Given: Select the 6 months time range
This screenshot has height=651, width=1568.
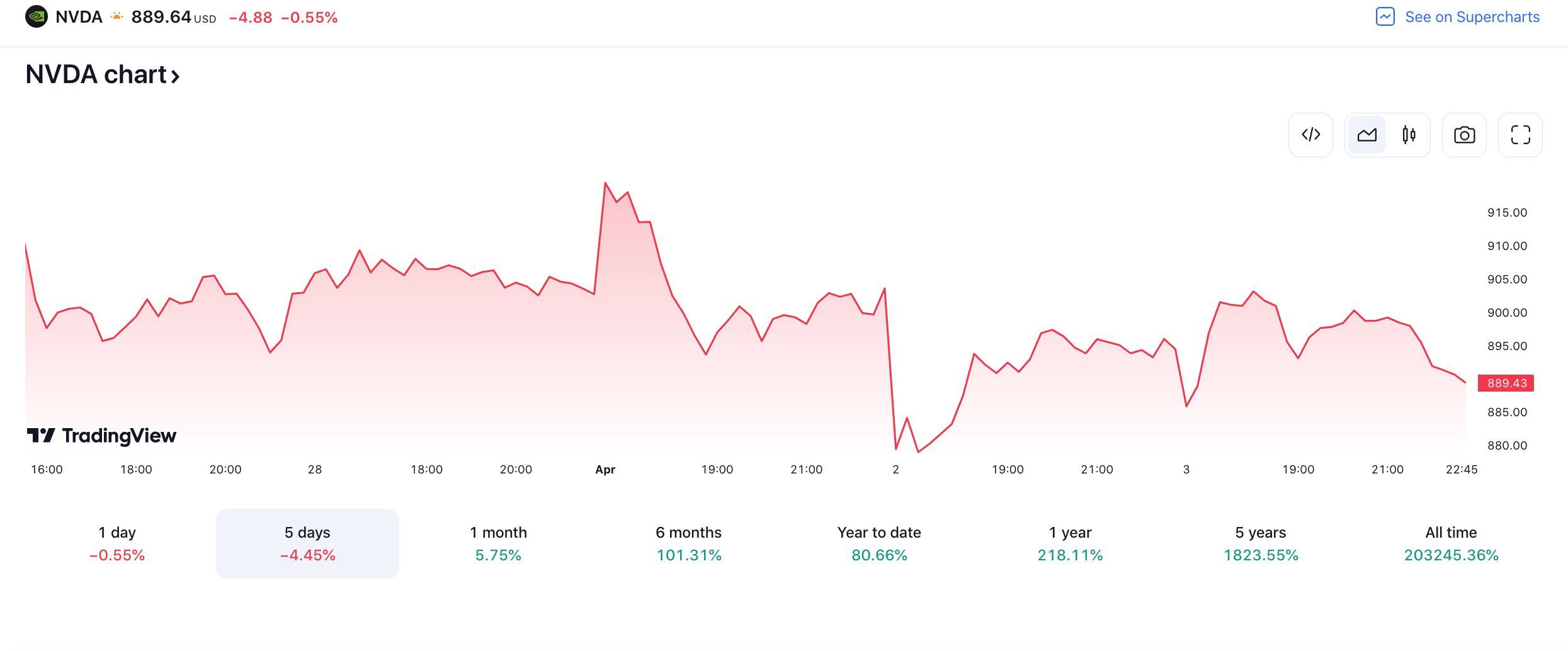Looking at the screenshot, I should [688, 543].
